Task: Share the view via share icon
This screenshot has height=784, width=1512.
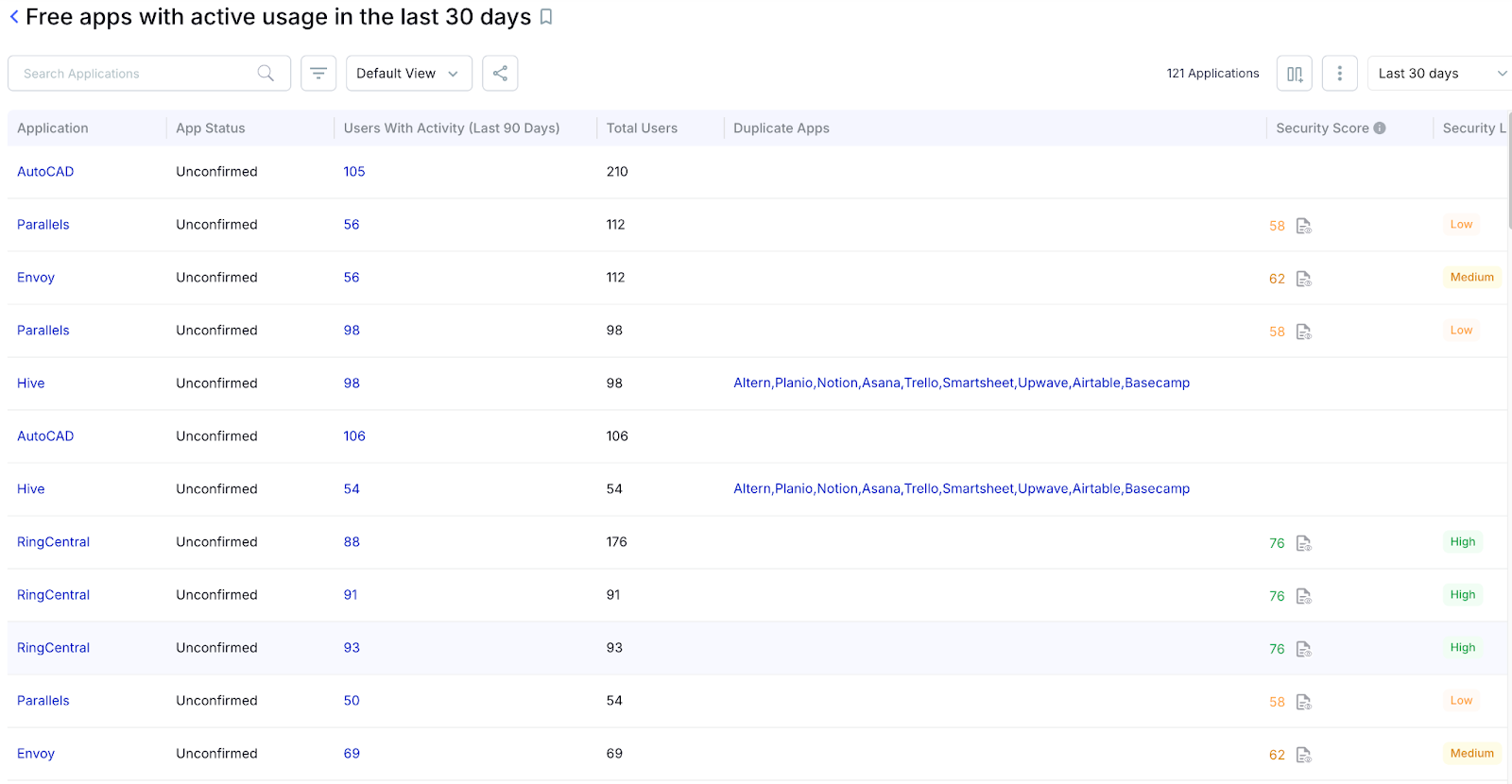Action: point(500,73)
